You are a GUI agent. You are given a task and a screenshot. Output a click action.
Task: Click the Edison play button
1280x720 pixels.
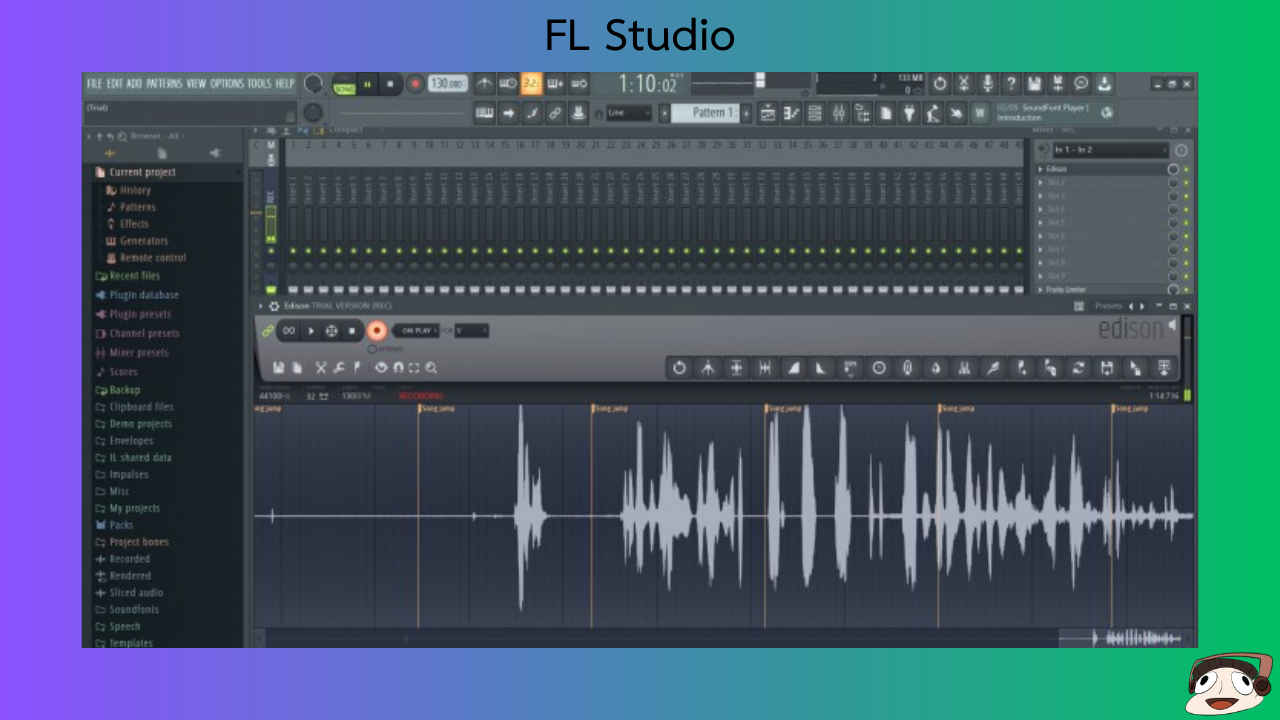point(311,330)
